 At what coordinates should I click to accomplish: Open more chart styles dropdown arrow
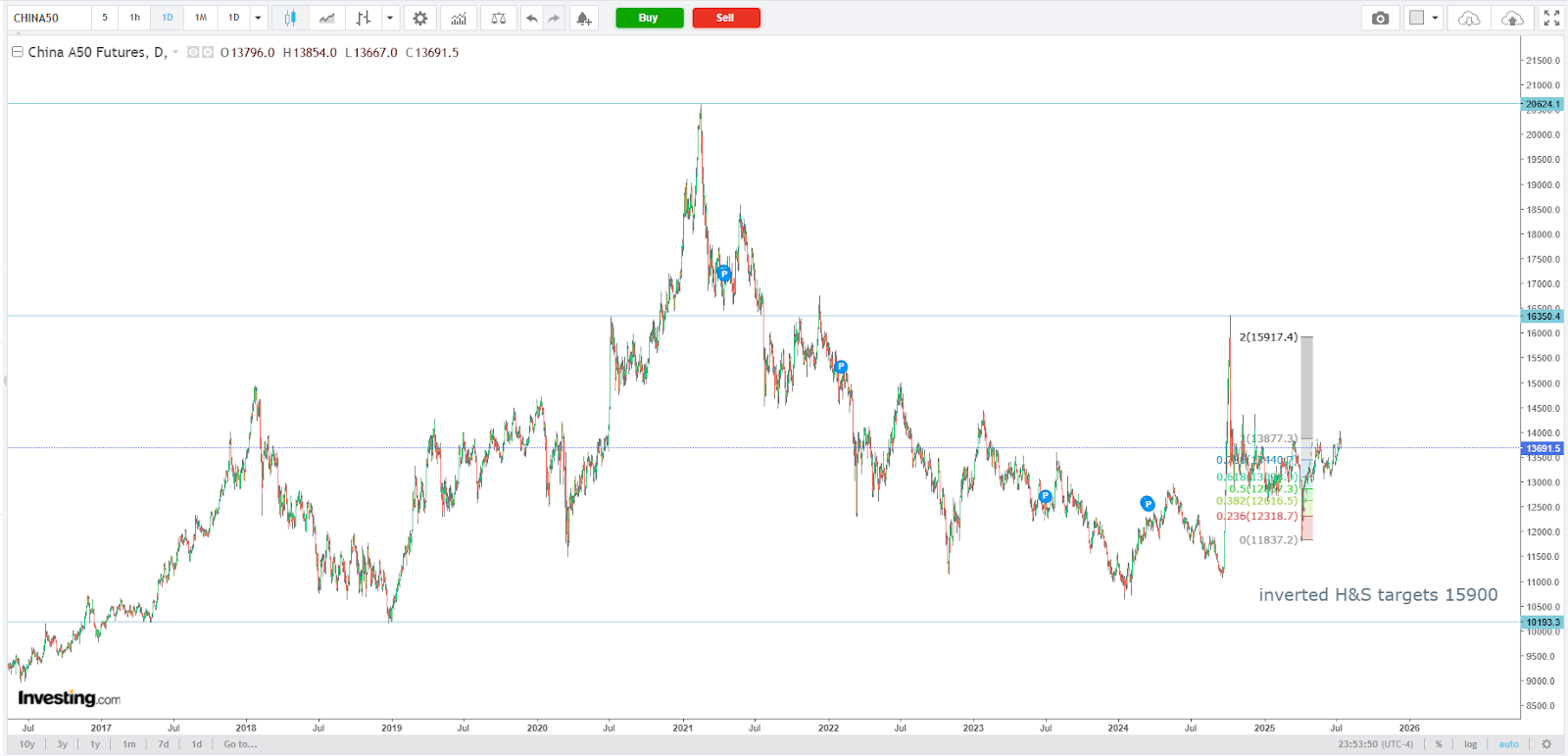coord(390,18)
